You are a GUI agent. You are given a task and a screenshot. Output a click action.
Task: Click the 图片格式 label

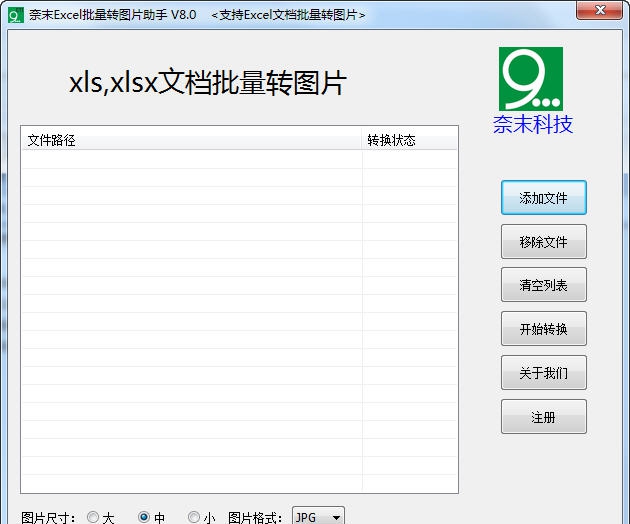tap(254, 518)
